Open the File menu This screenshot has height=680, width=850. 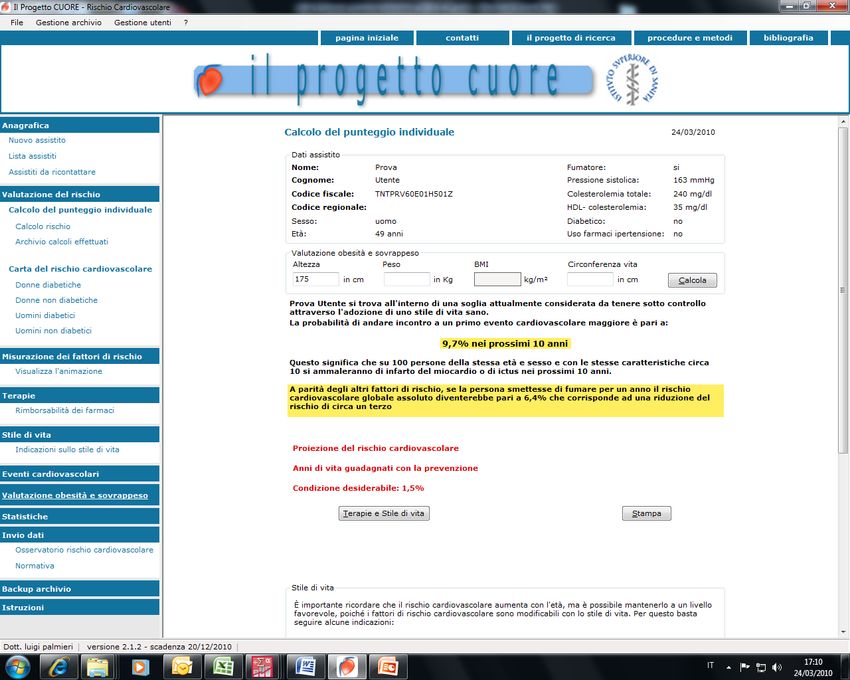(x=17, y=22)
